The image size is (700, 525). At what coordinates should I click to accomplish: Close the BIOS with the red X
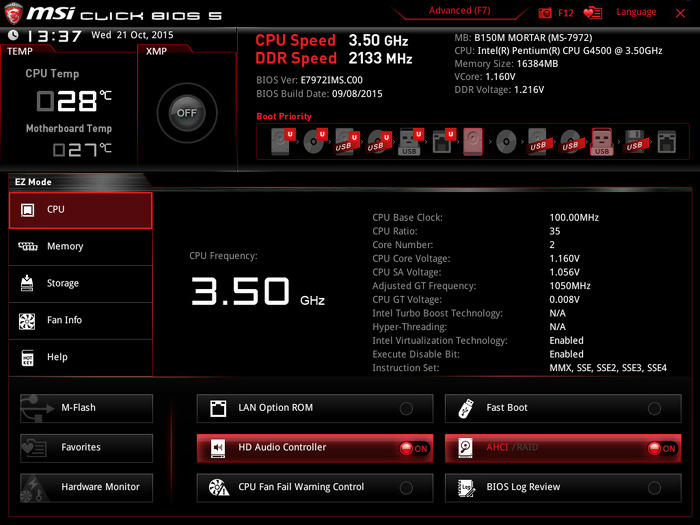pos(680,13)
